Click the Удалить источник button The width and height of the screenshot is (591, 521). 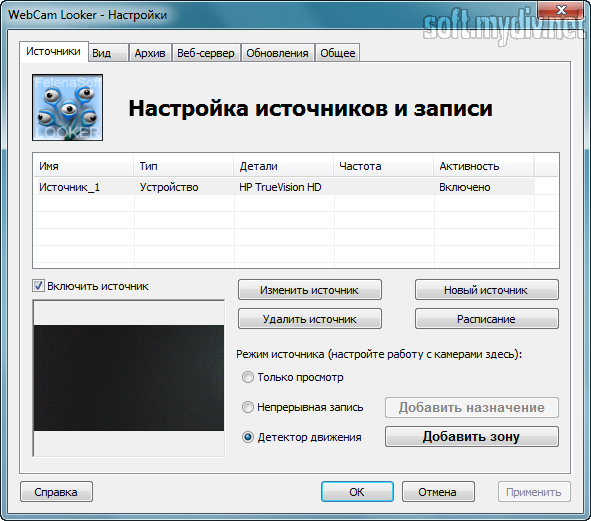(309, 319)
